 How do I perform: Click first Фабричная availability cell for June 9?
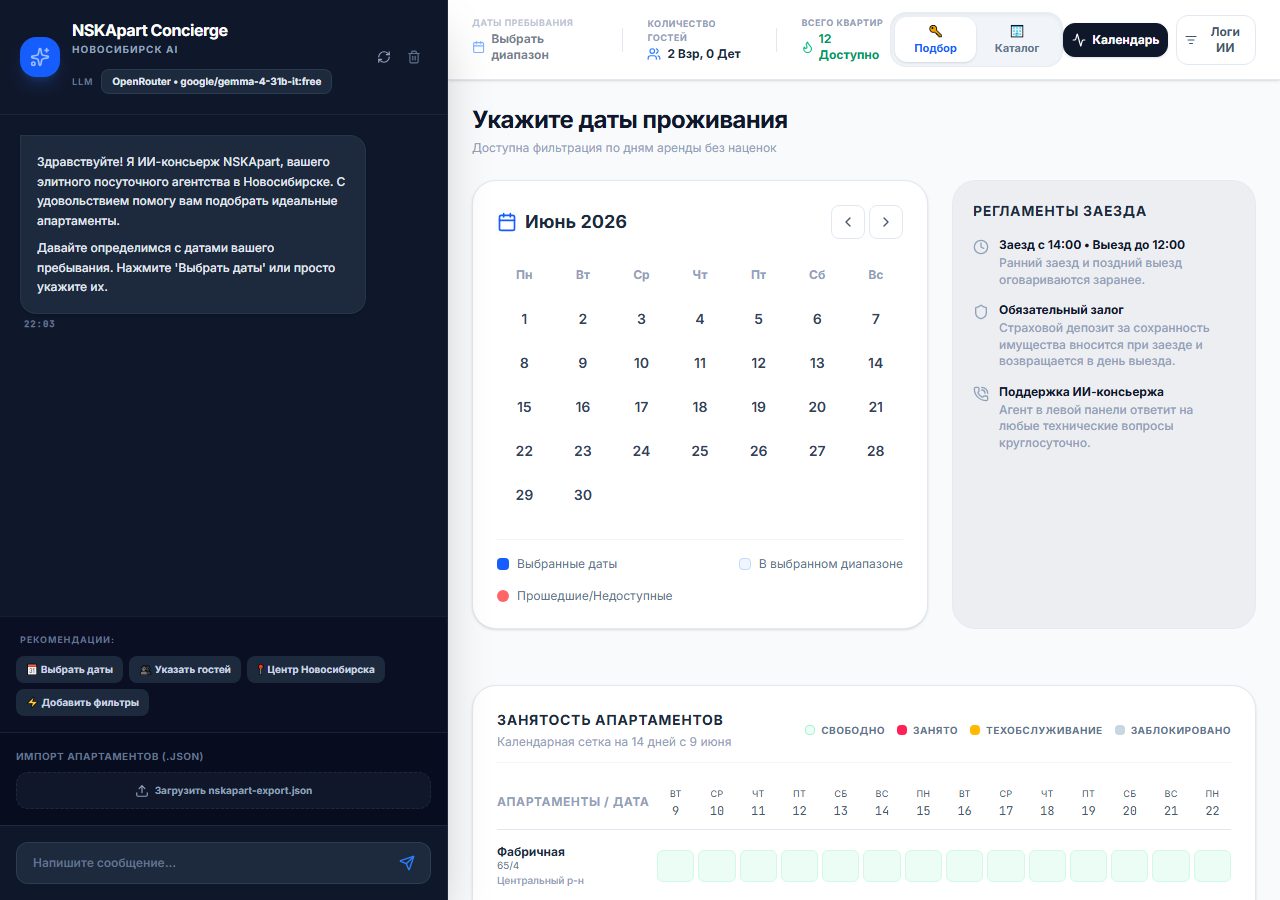(675, 866)
